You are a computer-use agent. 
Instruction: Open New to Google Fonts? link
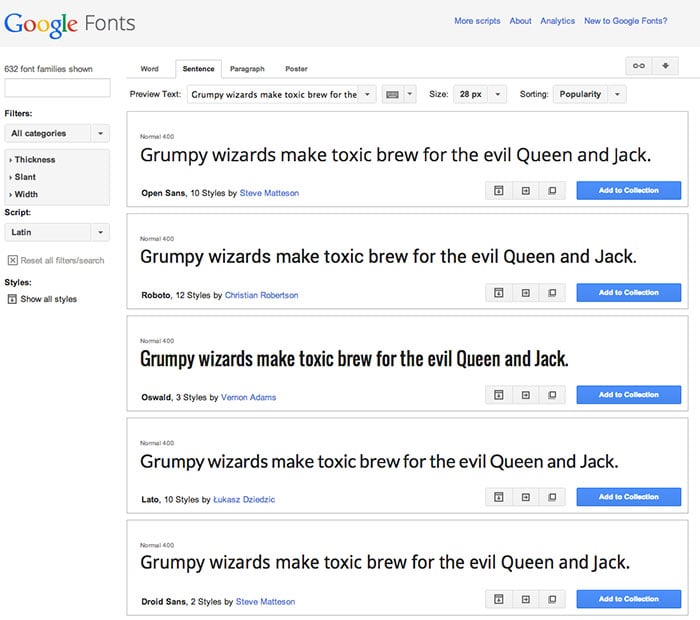coord(625,21)
